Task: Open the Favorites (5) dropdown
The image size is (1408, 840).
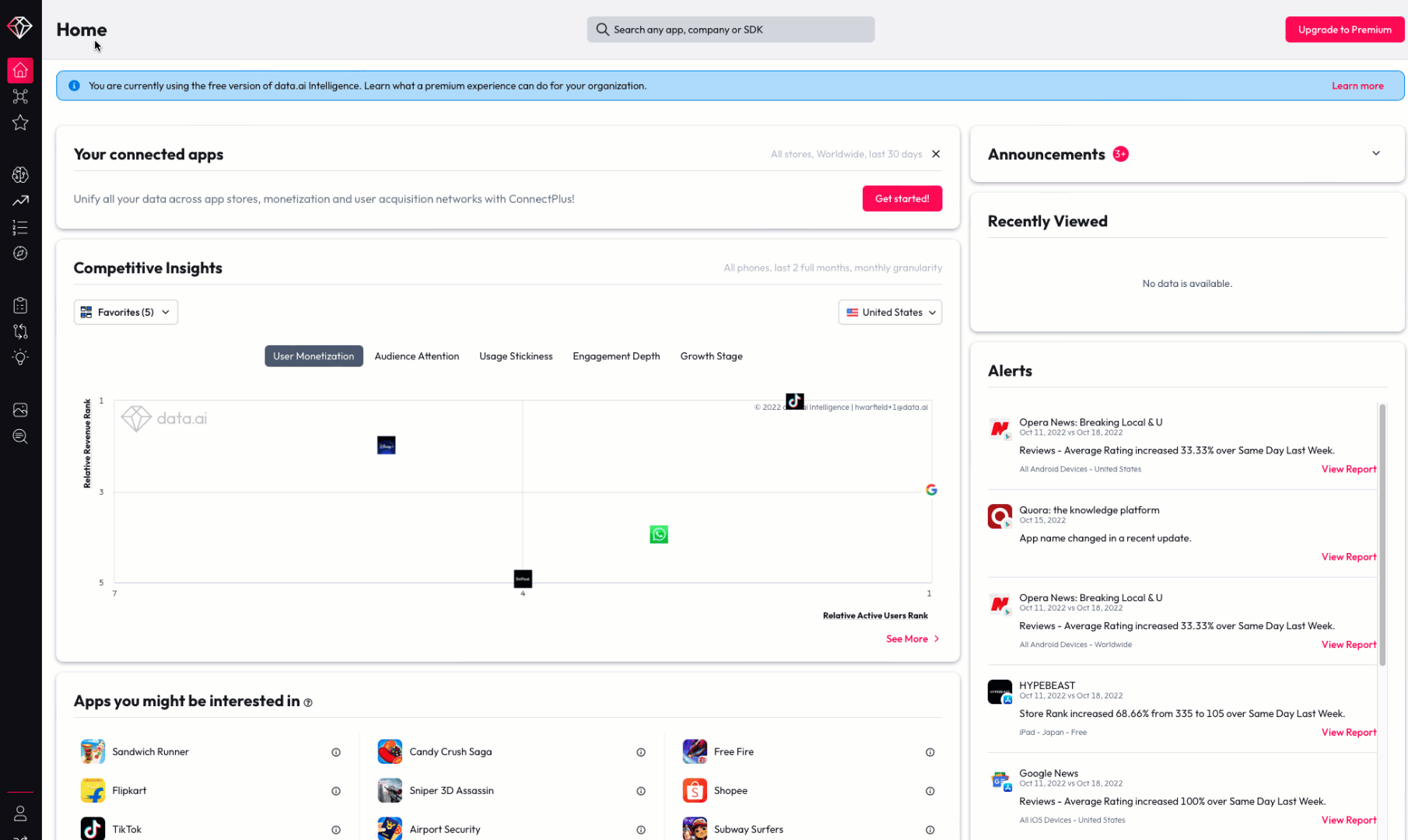Action: pyautogui.click(x=125, y=312)
